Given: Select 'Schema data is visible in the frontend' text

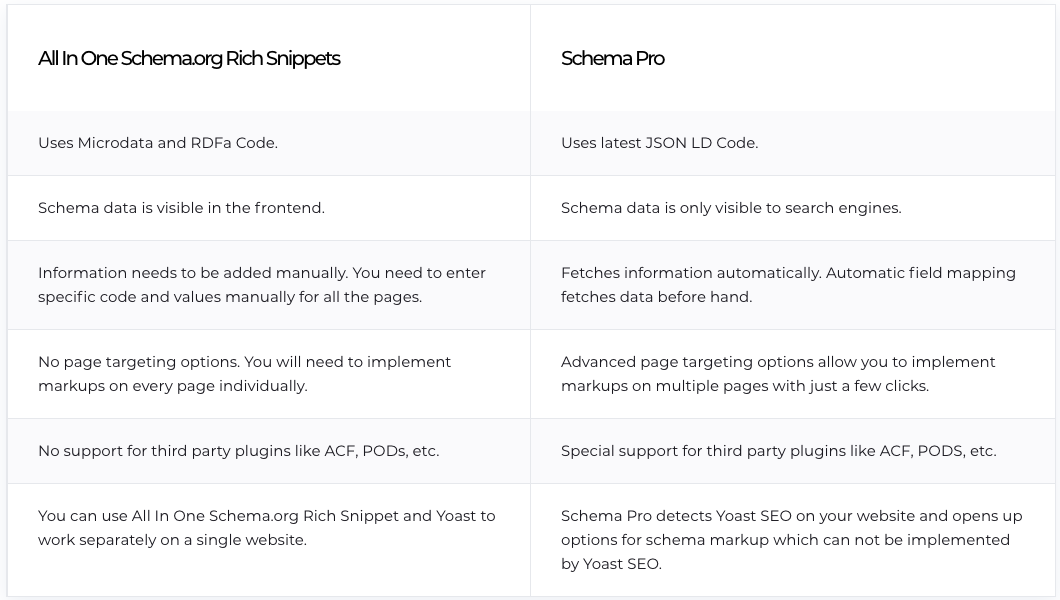Looking at the screenshot, I should pos(181,208).
